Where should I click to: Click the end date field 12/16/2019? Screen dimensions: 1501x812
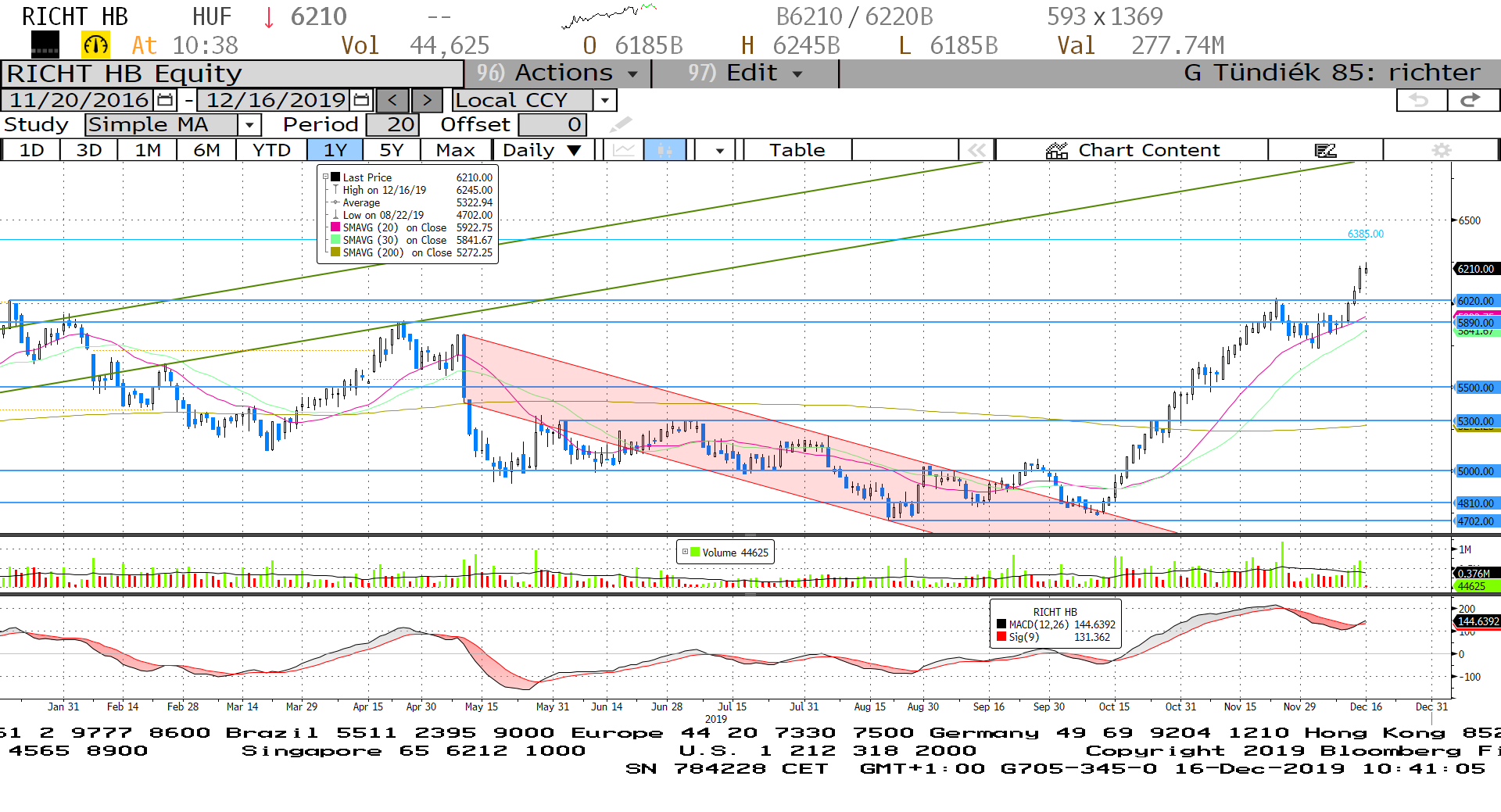(275, 100)
